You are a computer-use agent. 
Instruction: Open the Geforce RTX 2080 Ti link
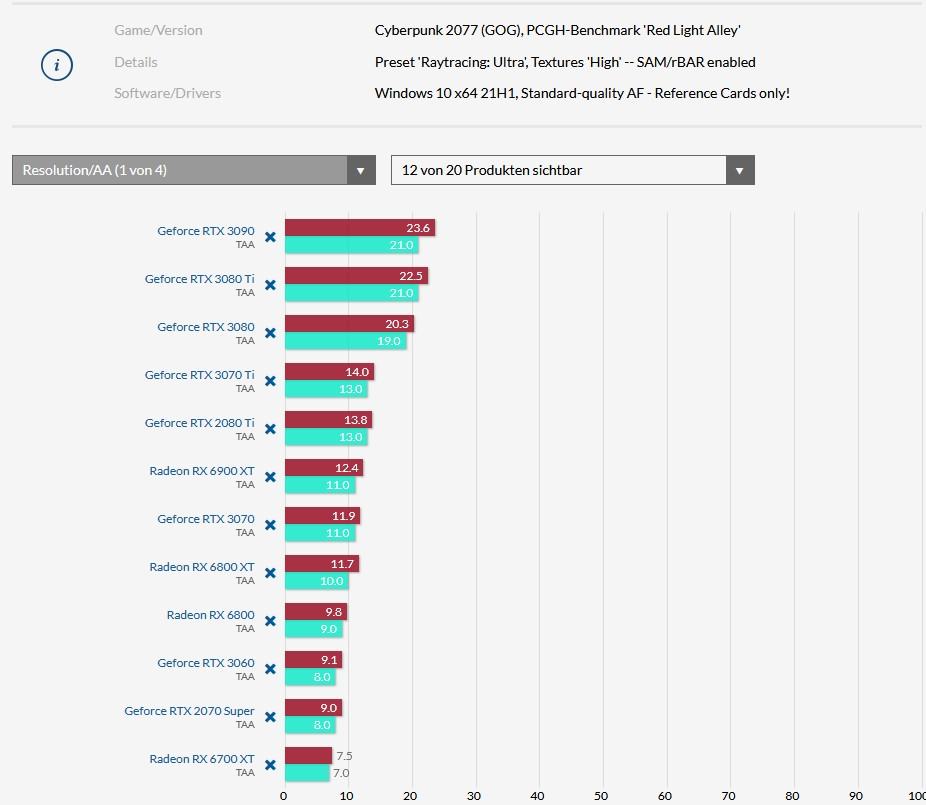tap(200, 423)
